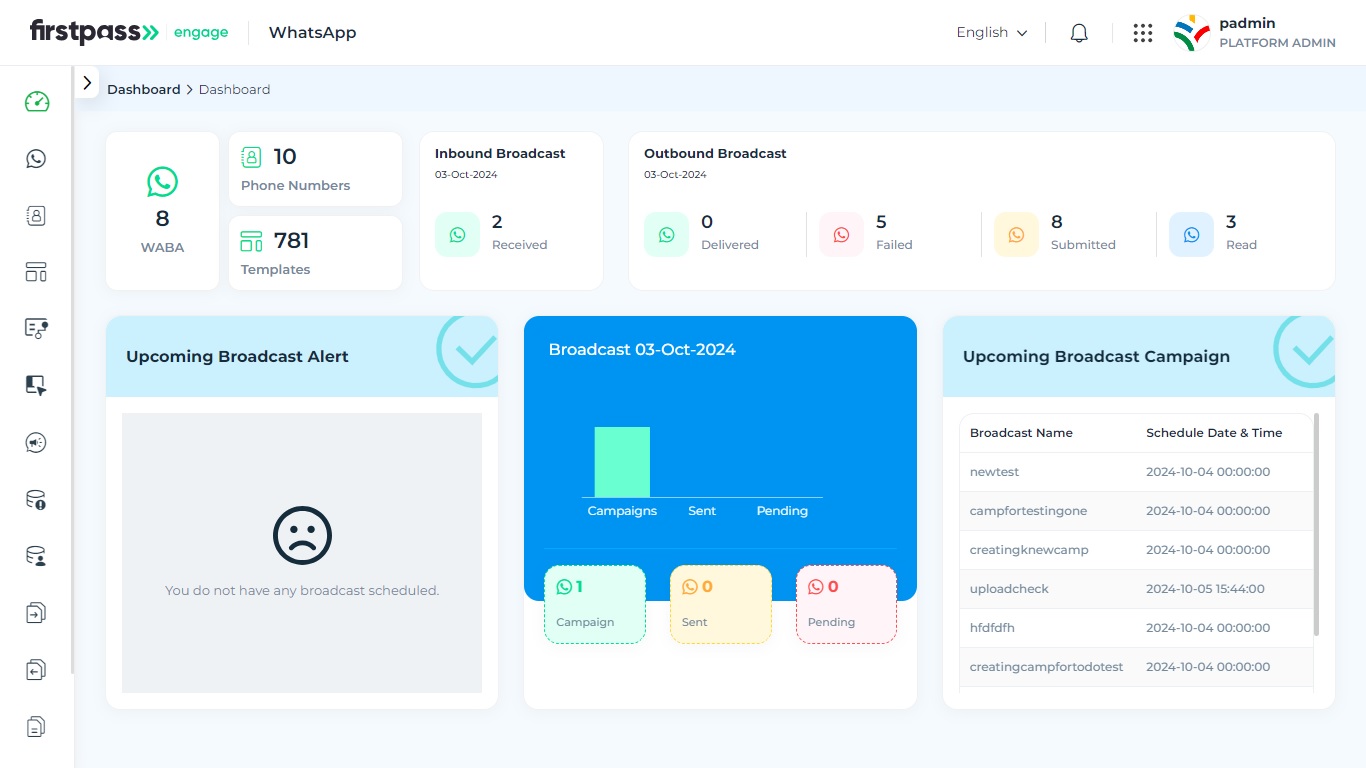The image size is (1366, 768).
Task: Select the WhatsApp chat icon in sidebar
Action: point(36,158)
